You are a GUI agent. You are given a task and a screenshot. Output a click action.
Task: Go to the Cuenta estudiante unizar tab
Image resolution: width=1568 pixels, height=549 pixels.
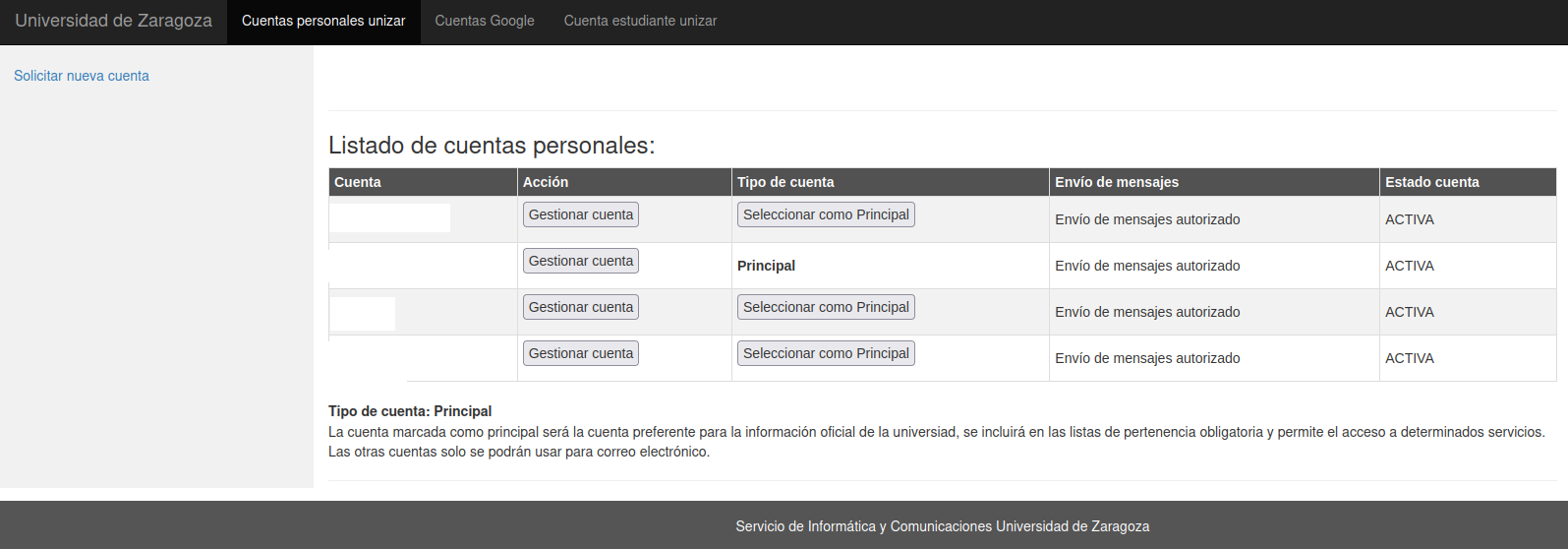click(640, 21)
